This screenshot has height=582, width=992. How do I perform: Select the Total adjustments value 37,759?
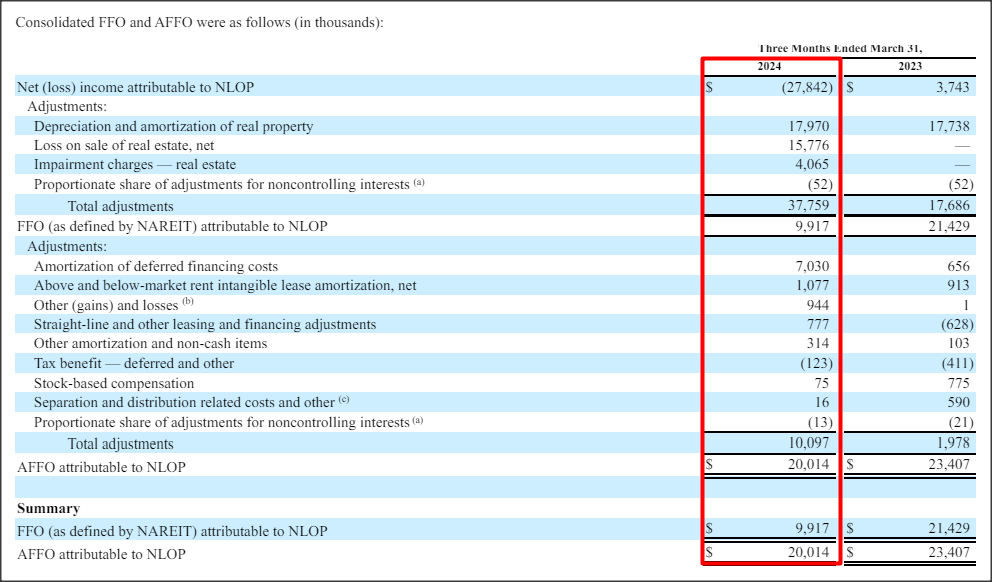[x=809, y=206]
